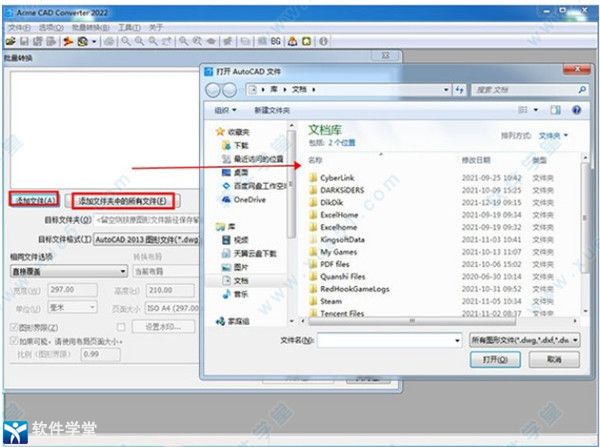Click the 修改日期 column header

(x=476, y=160)
